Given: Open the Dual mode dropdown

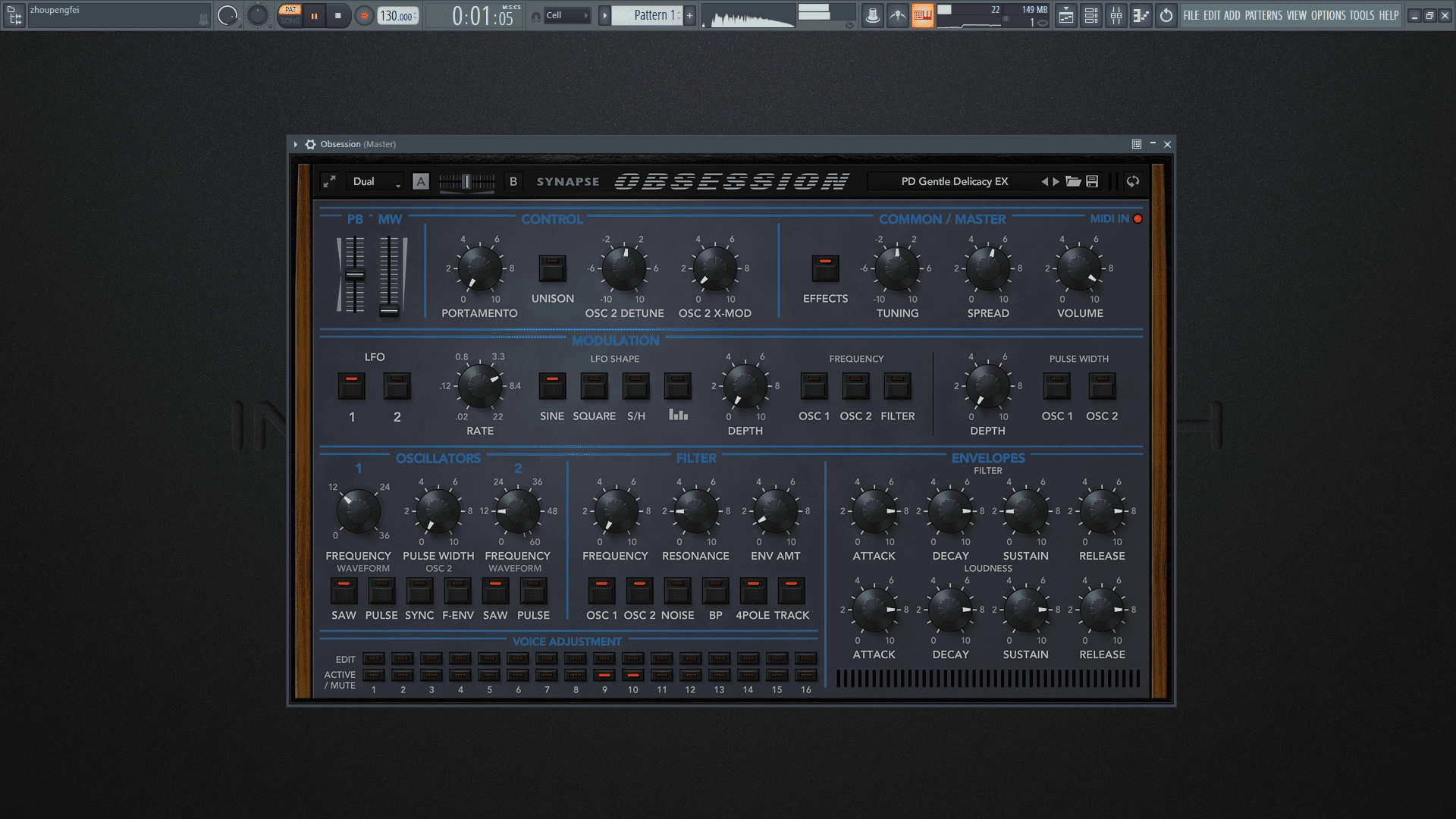Looking at the screenshot, I should click(375, 181).
